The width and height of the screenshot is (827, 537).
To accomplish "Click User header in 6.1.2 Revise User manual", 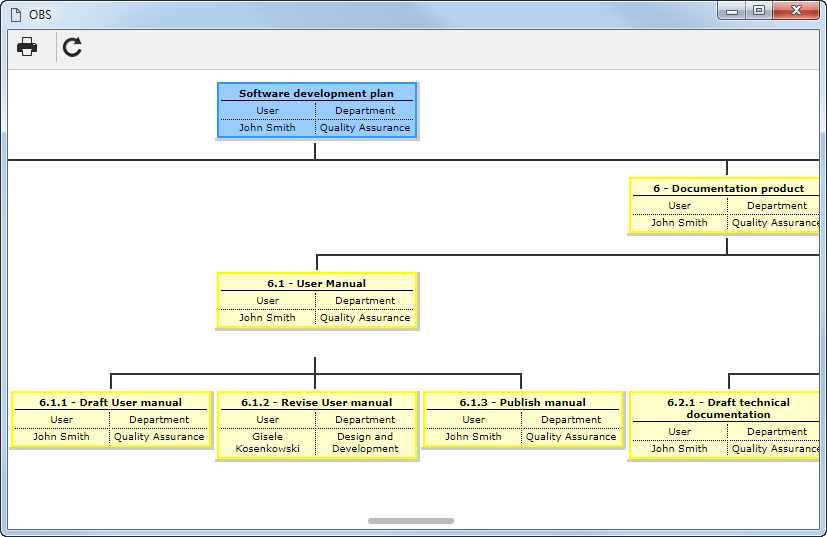I will [267, 420].
